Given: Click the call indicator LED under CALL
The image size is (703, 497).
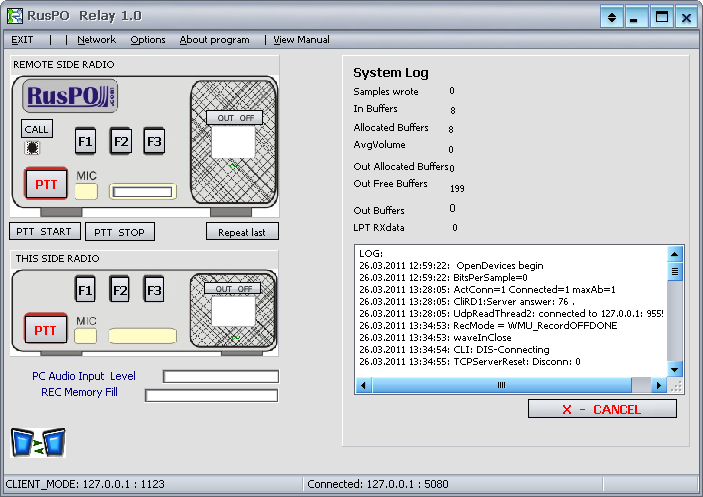Looking at the screenshot, I should click(32, 148).
